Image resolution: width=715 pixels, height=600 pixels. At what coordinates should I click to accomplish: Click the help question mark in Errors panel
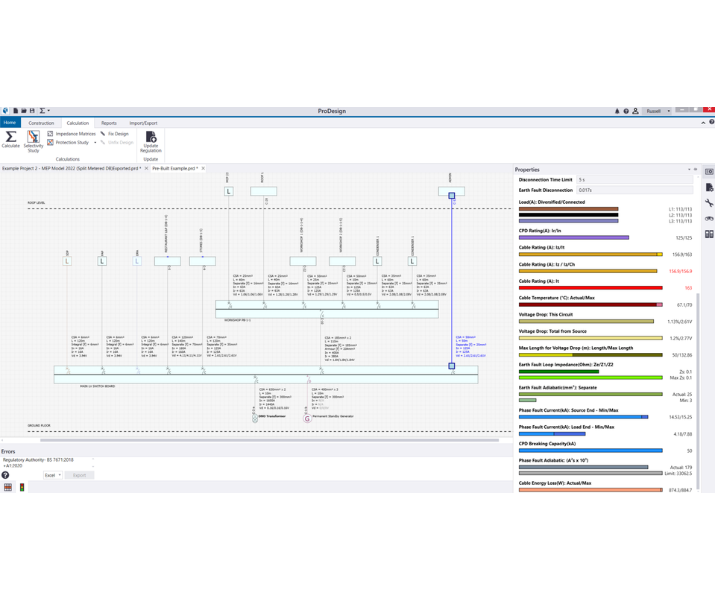pyautogui.click(x=5, y=475)
